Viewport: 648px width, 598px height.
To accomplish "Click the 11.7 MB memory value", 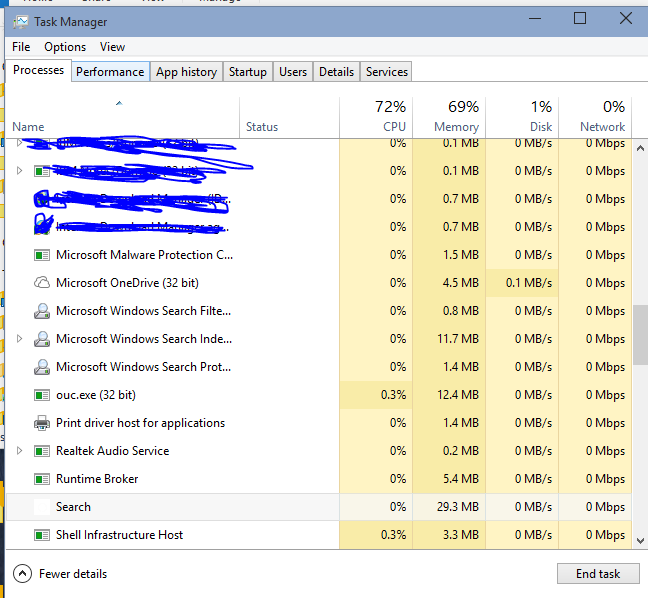I will click(458, 339).
